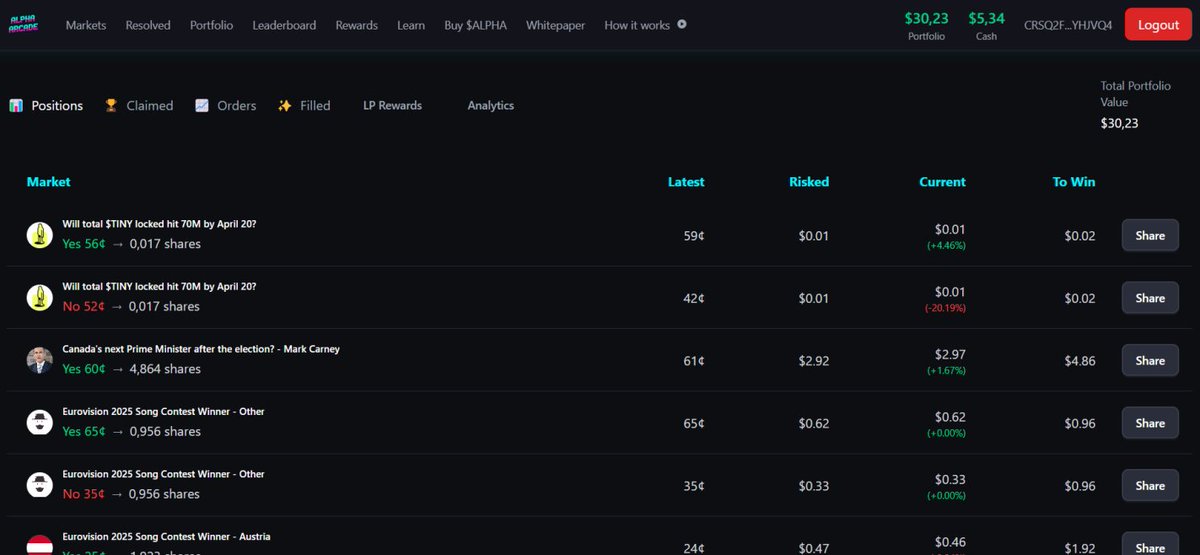Open the Rewards page
The height and width of the screenshot is (555, 1200).
357,25
